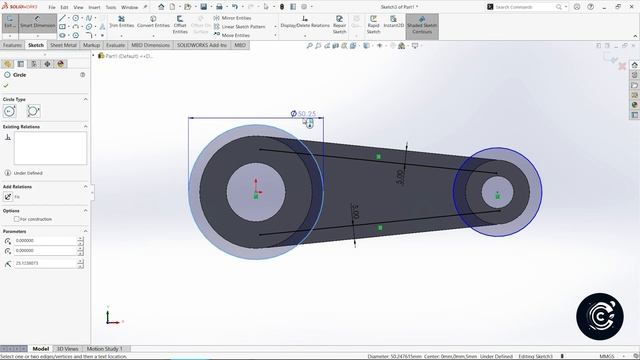Open the Window menu
The image size is (640, 360).
[129, 7]
